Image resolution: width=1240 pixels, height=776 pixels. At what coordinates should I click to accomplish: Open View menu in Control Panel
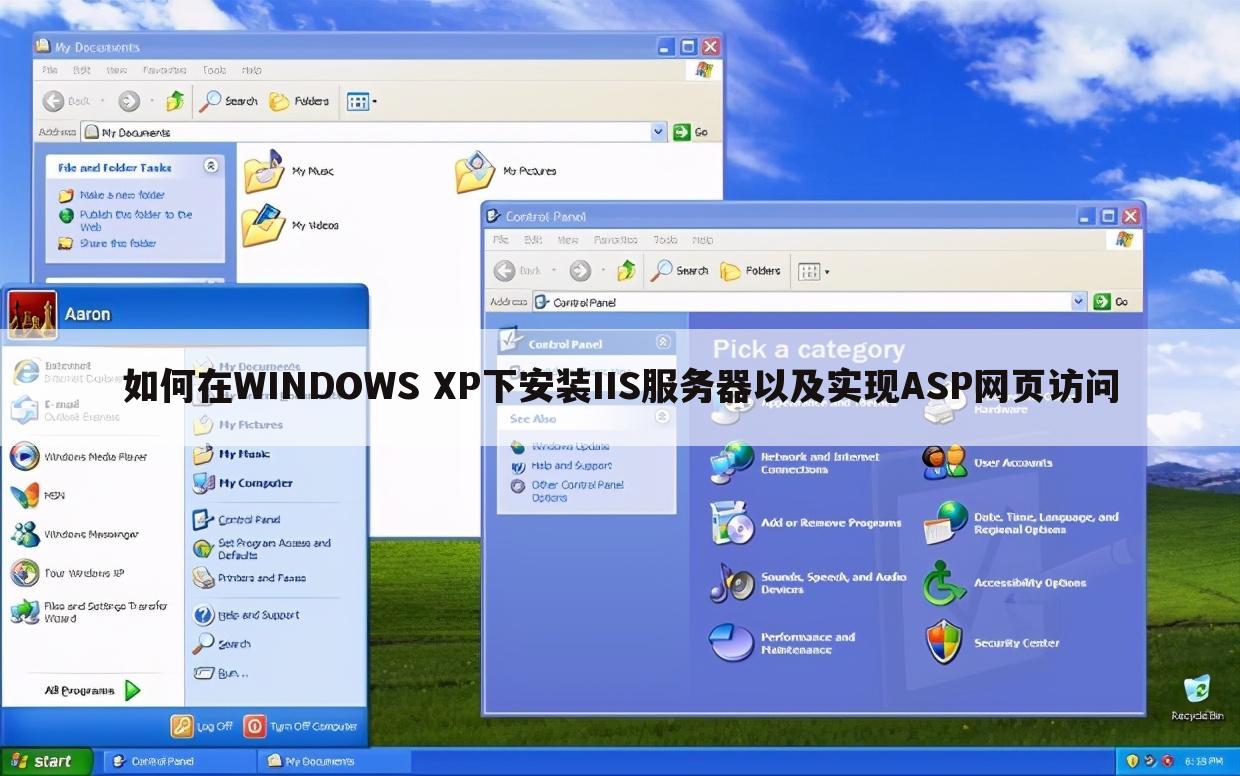click(568, 240)
